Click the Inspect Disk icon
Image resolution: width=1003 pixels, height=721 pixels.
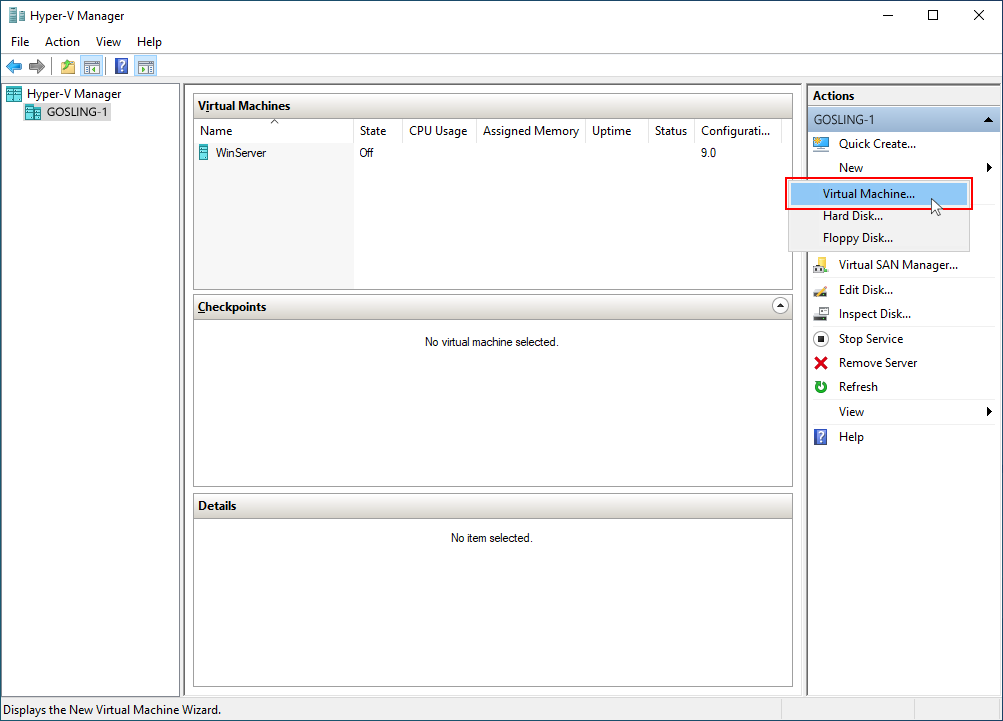(821, 314)
